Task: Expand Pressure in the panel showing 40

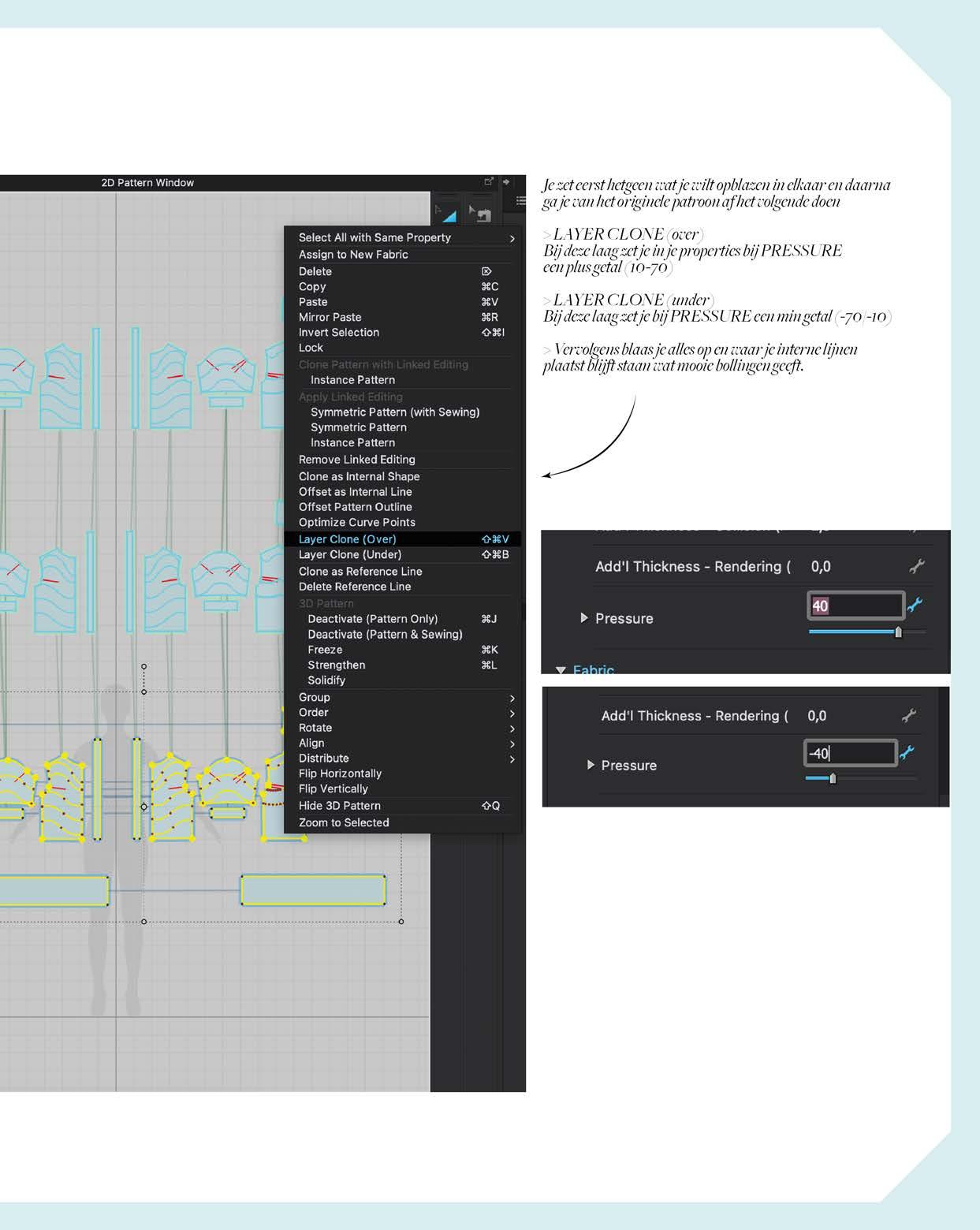Action: 584,618
